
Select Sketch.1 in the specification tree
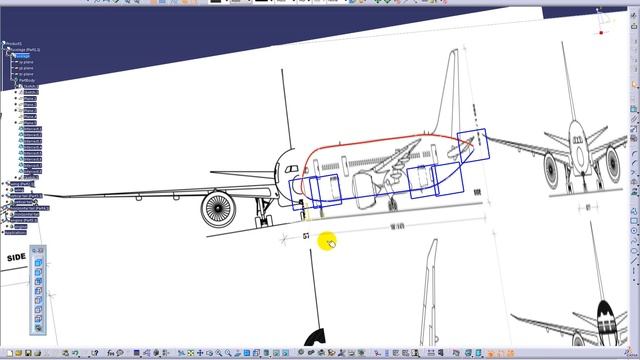(31, 87)
